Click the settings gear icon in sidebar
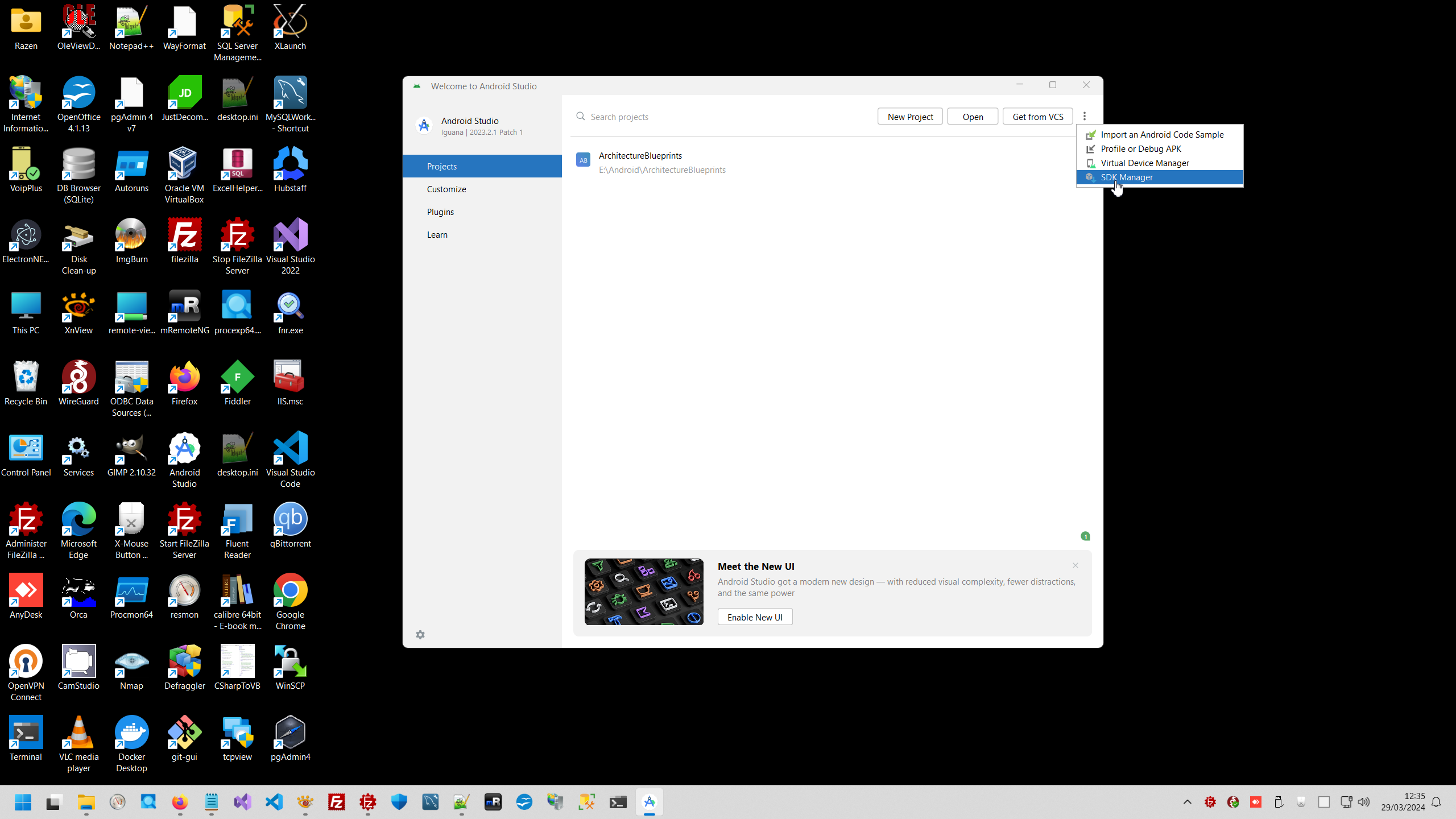1456x819 pixels. click(420, 635)
